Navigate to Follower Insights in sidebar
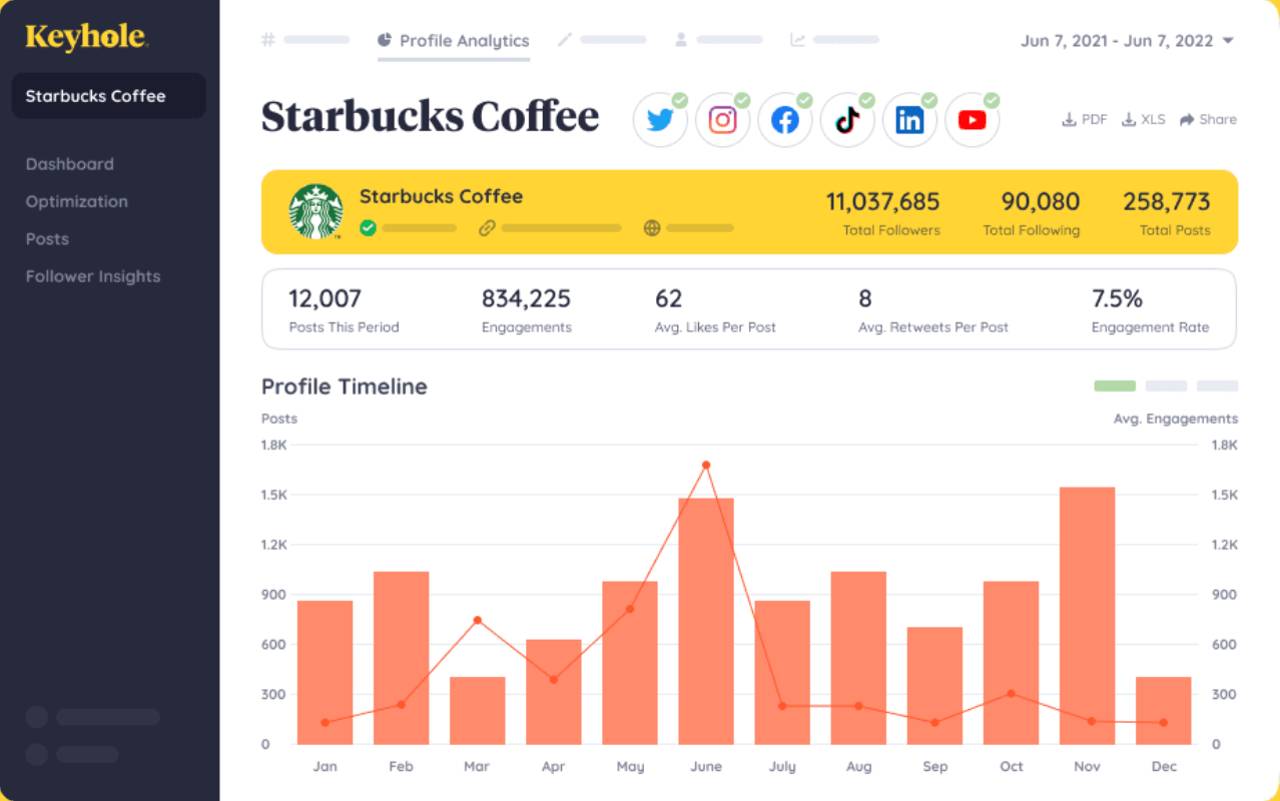 click(92, 276)
